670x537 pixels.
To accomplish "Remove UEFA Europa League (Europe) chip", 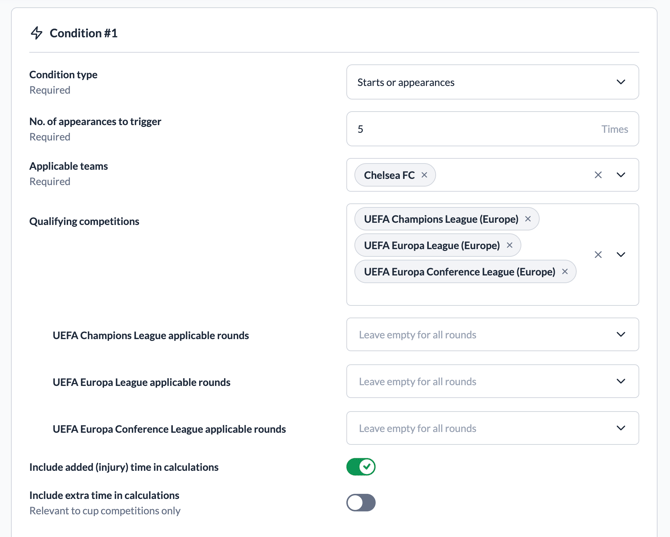I will pyautogui.click(x=509, y=245).
